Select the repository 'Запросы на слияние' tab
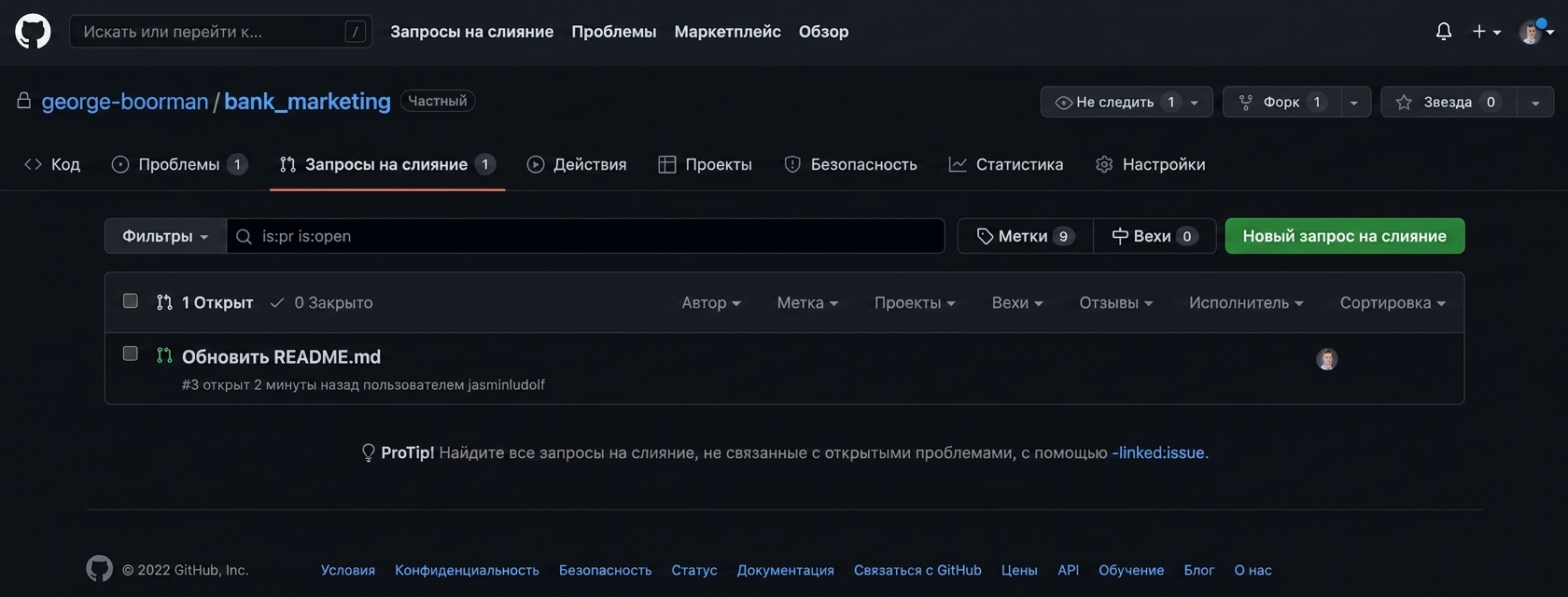This screenshot has width=1568, height=597. point(387,164)
